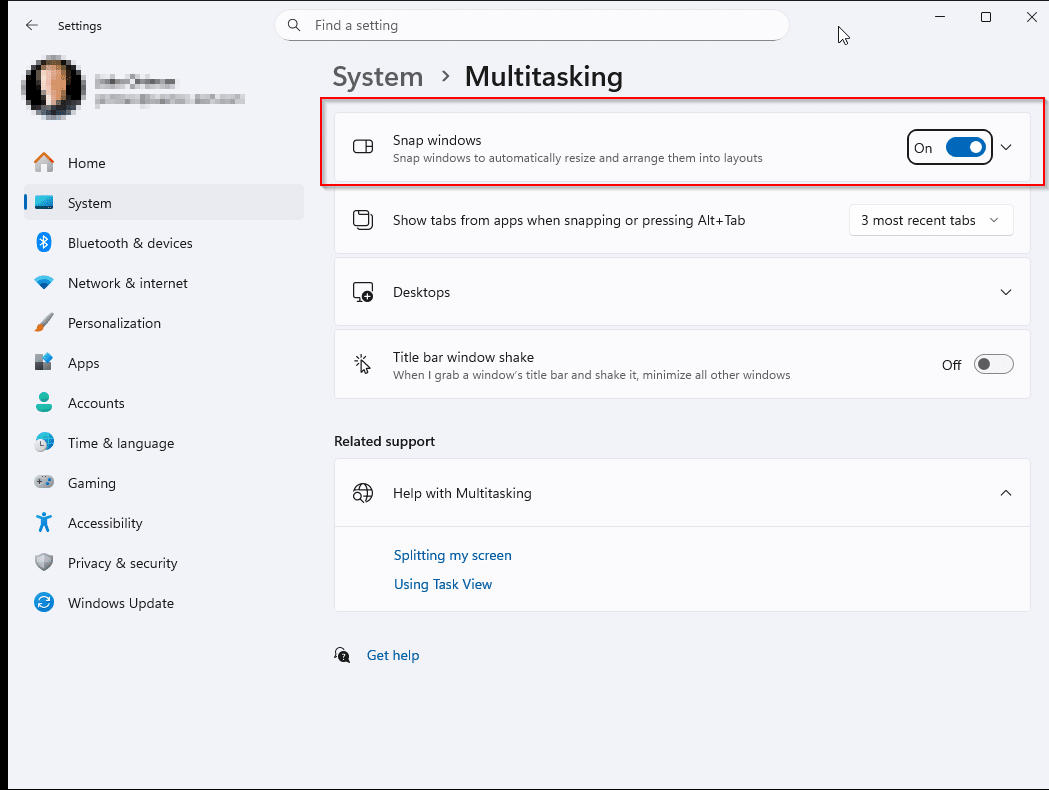Click the Privacy shield icon

[x=44, y=563]
